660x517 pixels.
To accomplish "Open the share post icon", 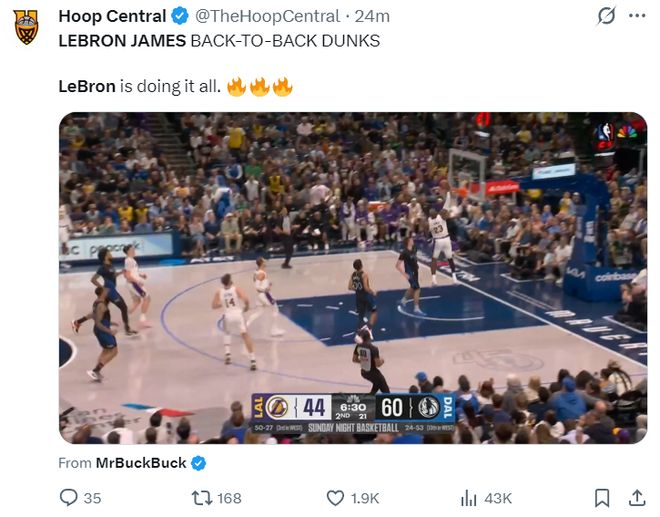I will point(636,497).
